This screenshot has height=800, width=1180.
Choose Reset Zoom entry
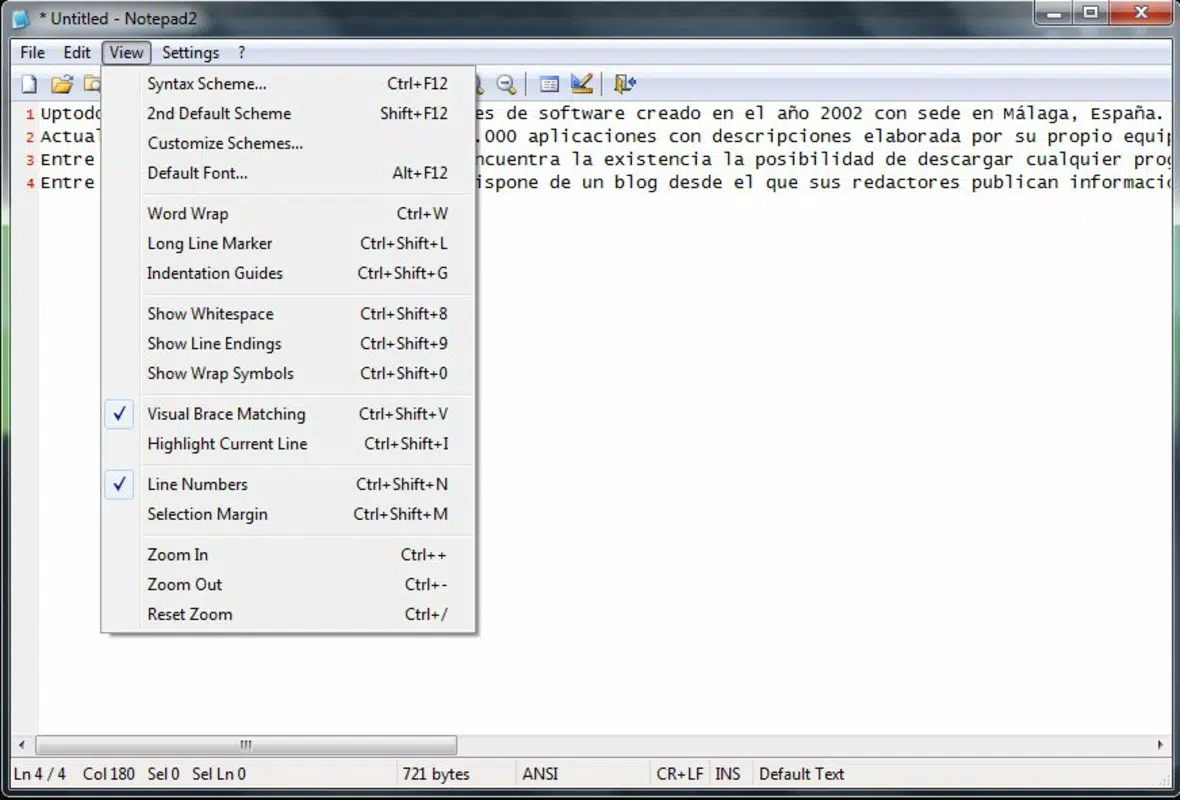click(288, 614)
